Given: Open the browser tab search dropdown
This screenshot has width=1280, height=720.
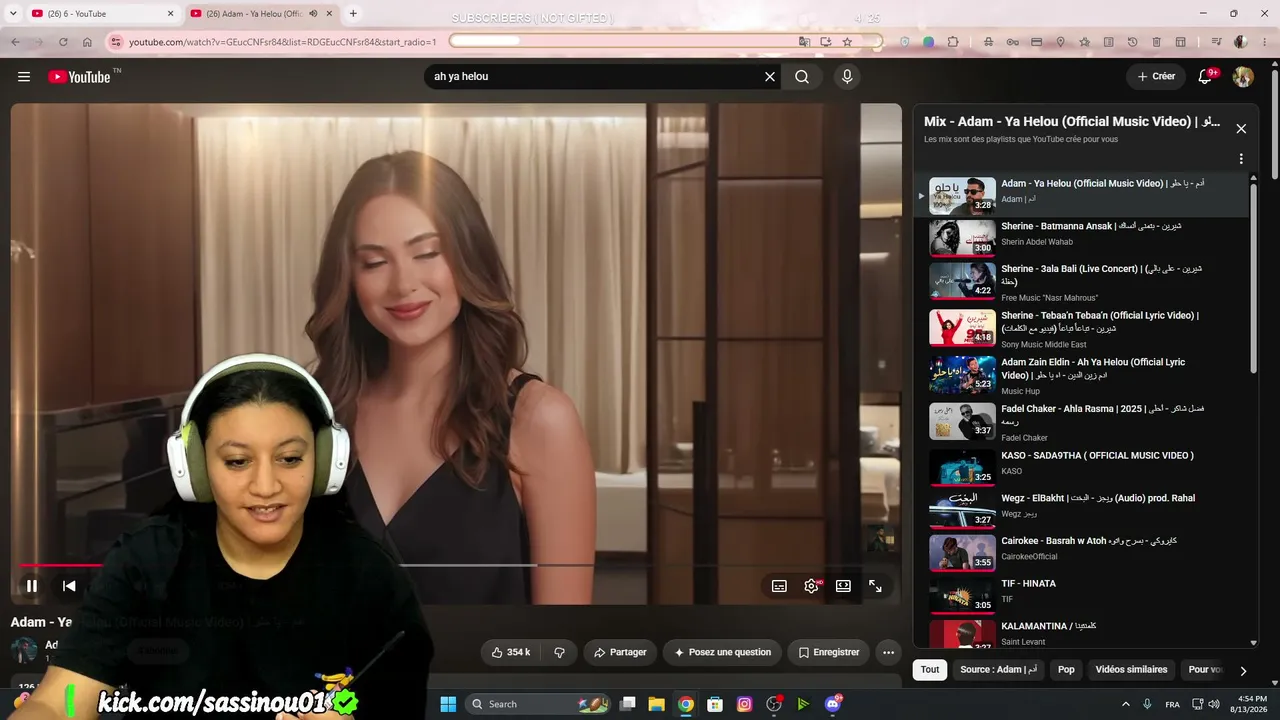Looking at the screenshot, I should coord(13,14).
